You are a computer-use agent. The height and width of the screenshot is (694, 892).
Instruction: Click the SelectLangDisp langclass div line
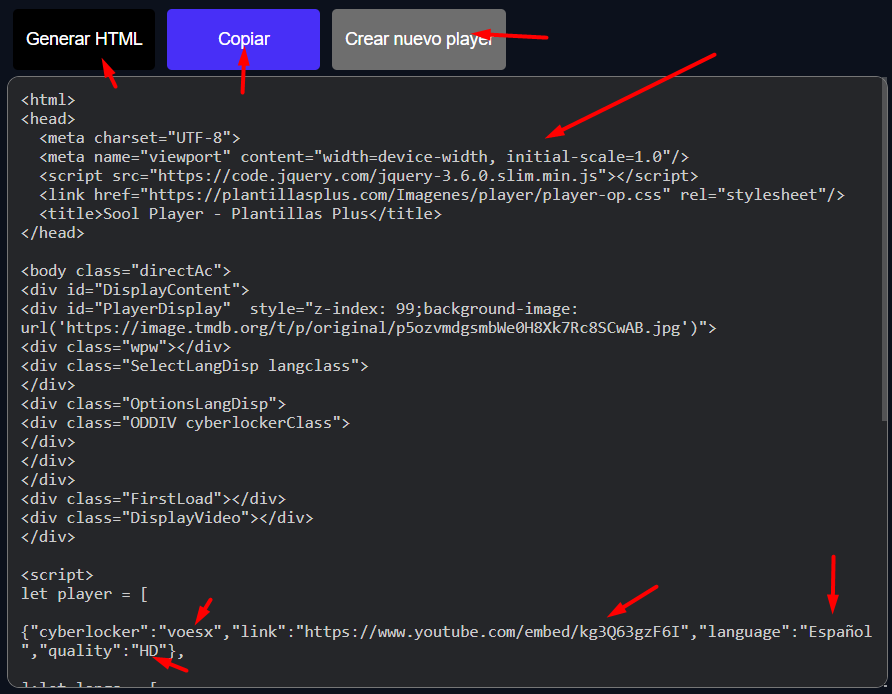195,366
